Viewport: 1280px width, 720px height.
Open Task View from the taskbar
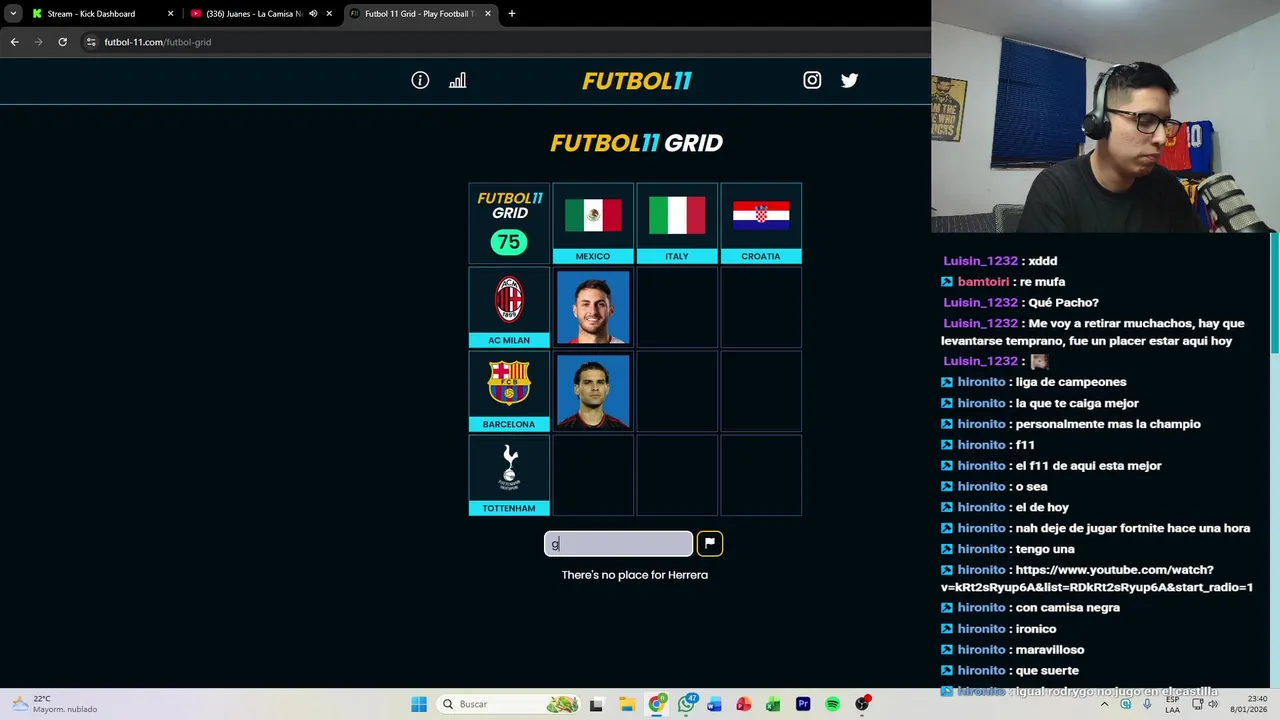(x=597, y=704)
